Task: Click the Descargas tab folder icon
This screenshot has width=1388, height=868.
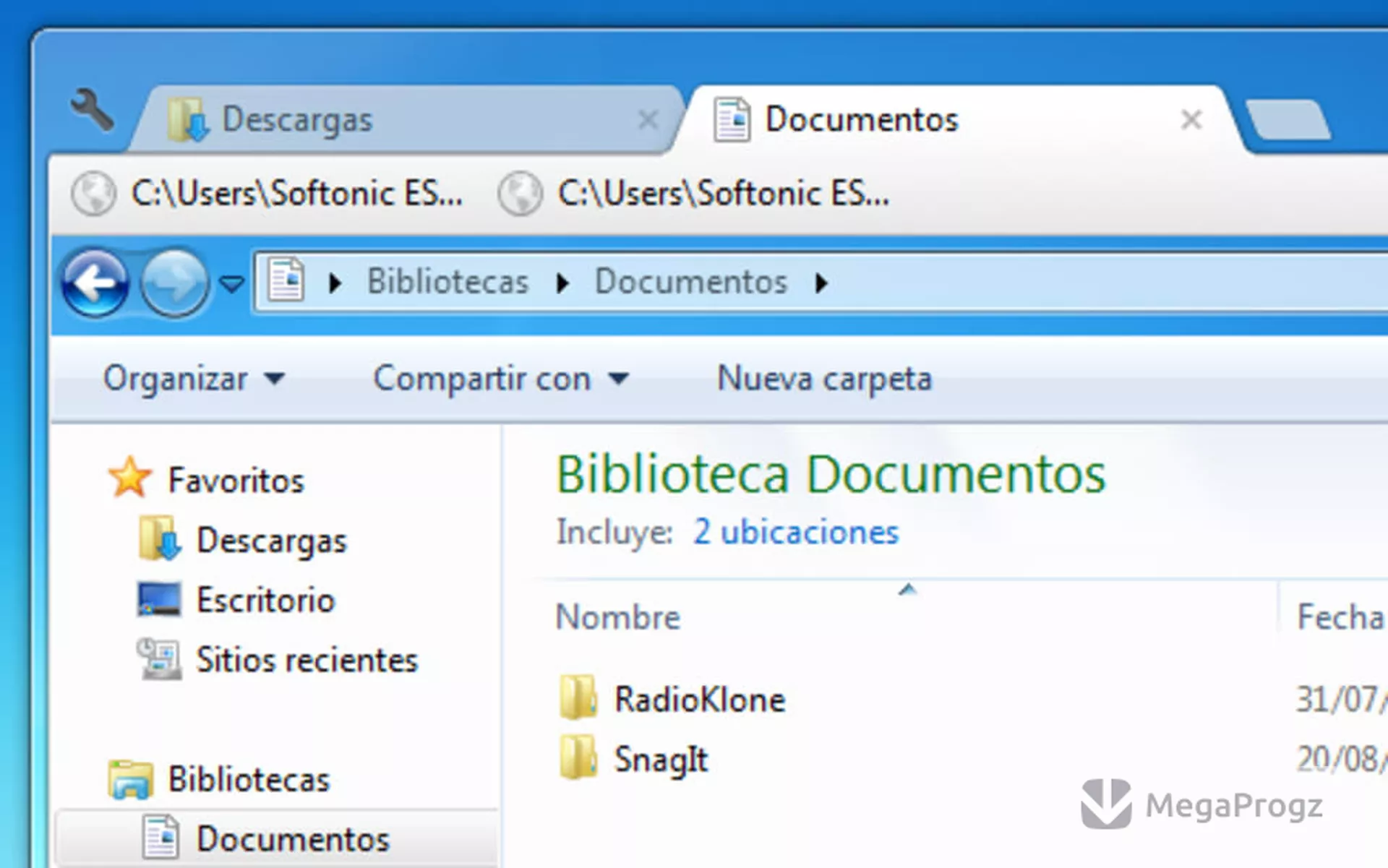Action: click(x=188, y=120)
